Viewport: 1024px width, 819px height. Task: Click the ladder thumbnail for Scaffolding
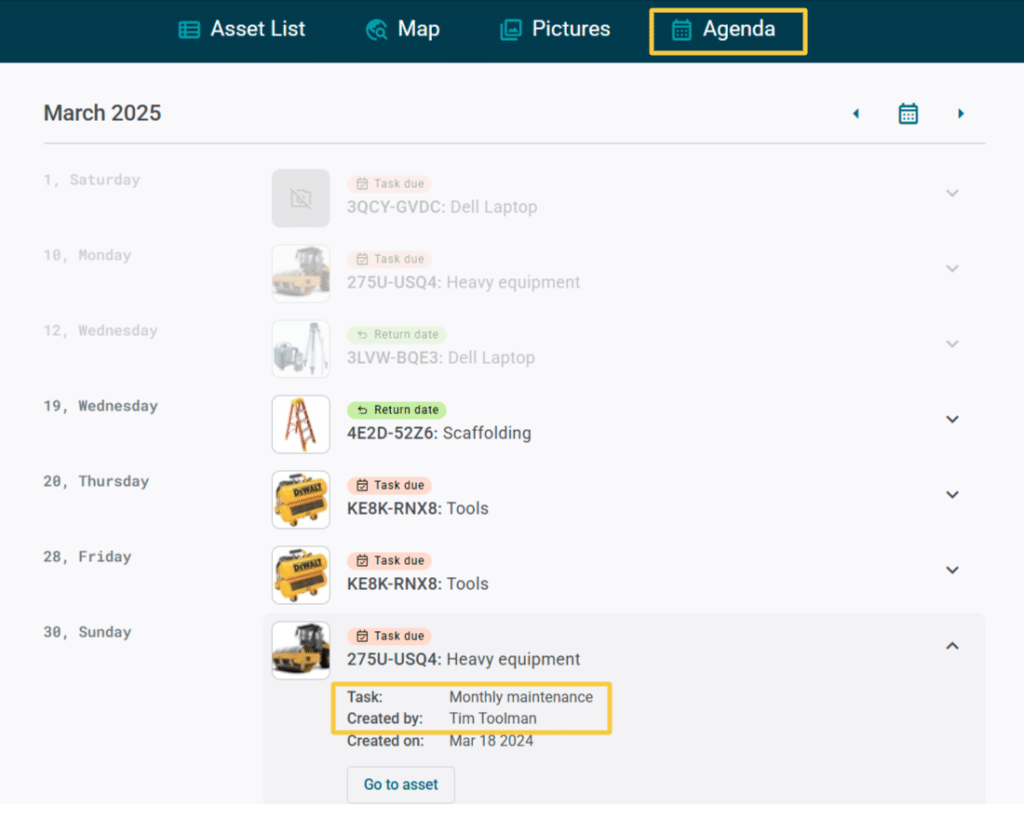pos(300,424)
